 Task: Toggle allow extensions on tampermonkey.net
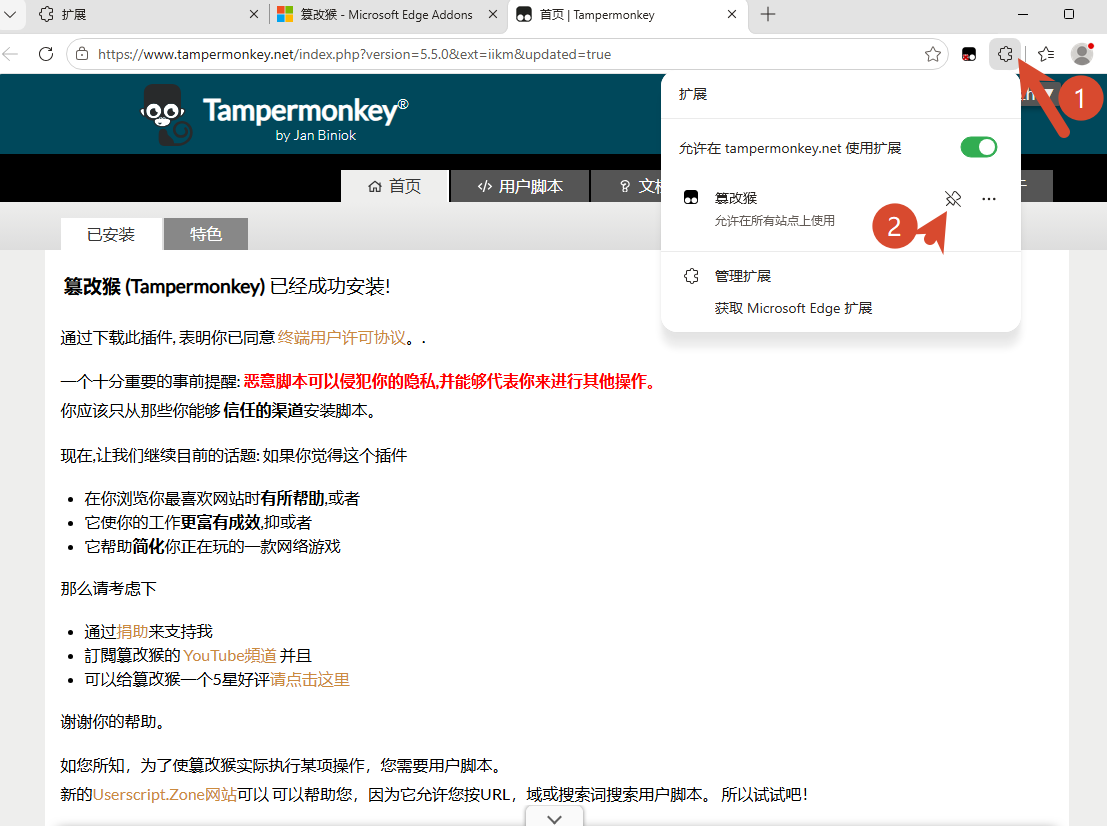point(979,148)
